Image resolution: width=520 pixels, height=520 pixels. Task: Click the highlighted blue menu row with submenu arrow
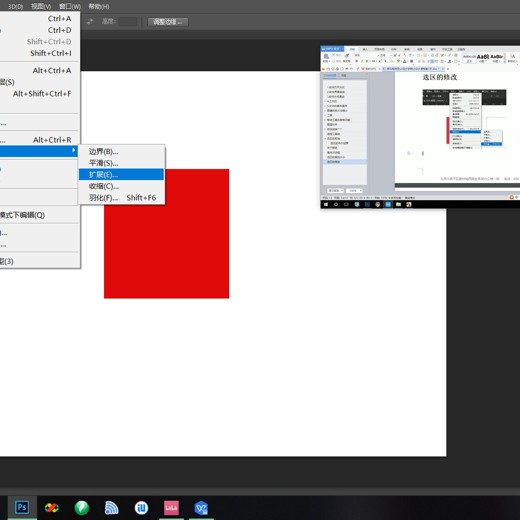click(x=39, y=151)
